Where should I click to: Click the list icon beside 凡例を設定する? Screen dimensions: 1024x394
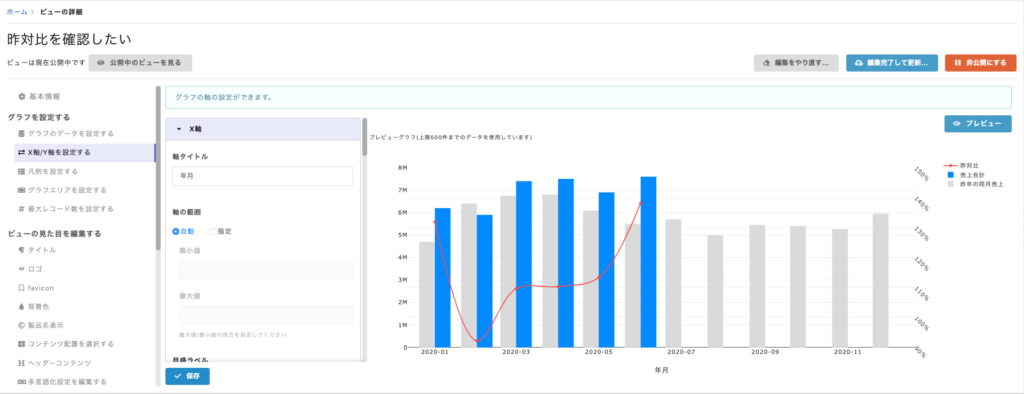[x=22, y=172]
